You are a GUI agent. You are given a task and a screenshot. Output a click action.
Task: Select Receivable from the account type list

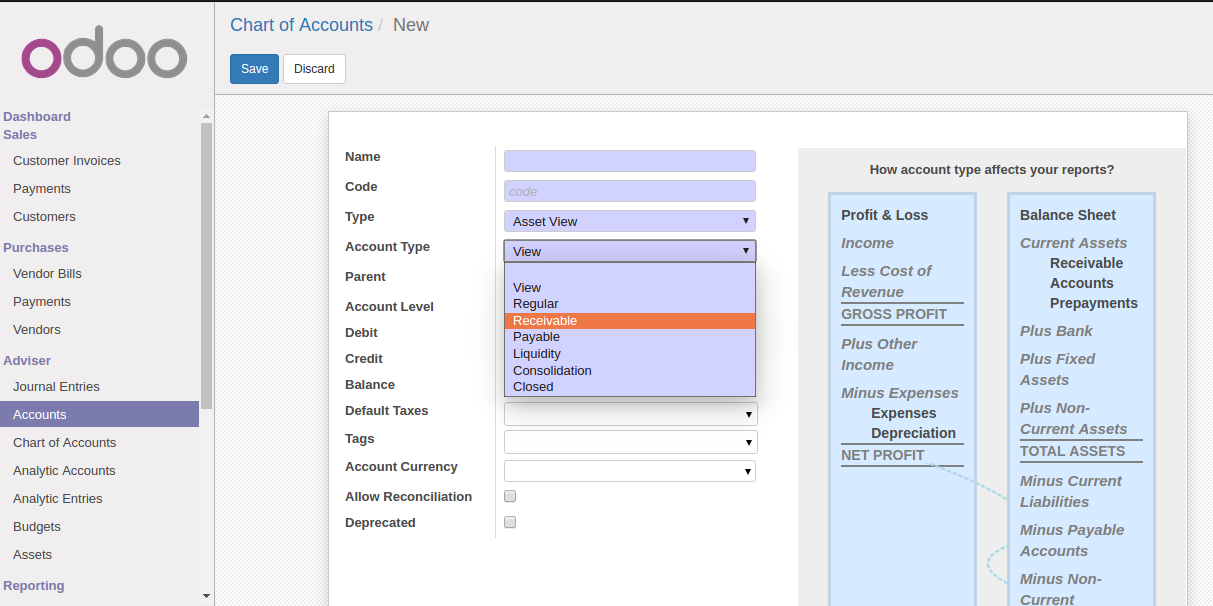[629, 321]
